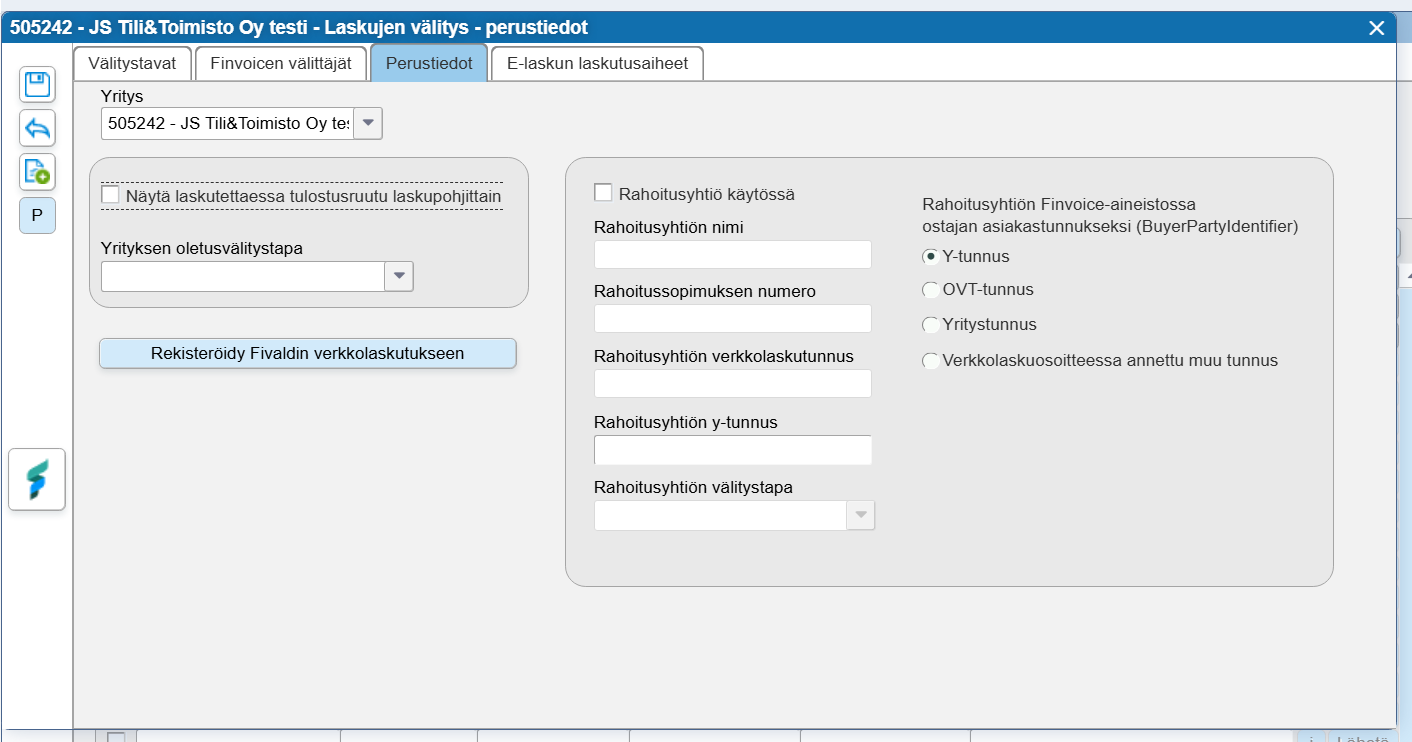Click the P sidebar button

point(37,215)
